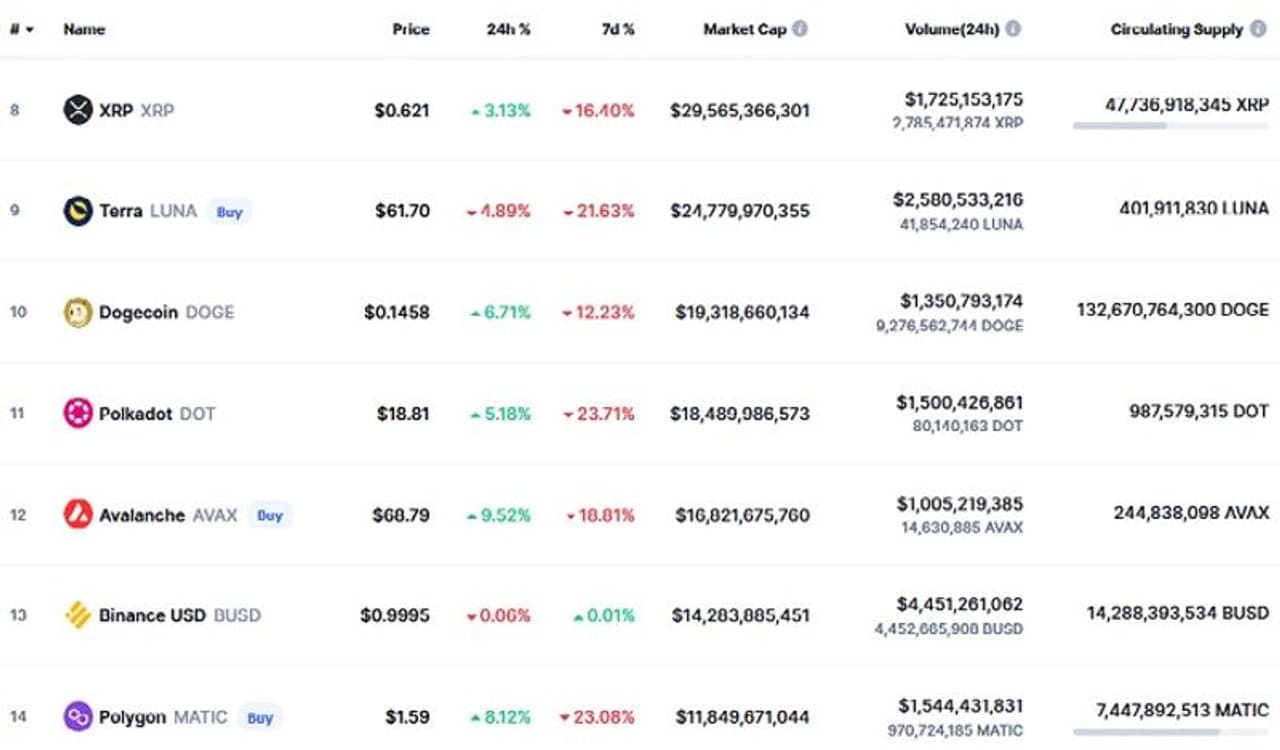Click the XRP coin logo icon

click(78, 110)
